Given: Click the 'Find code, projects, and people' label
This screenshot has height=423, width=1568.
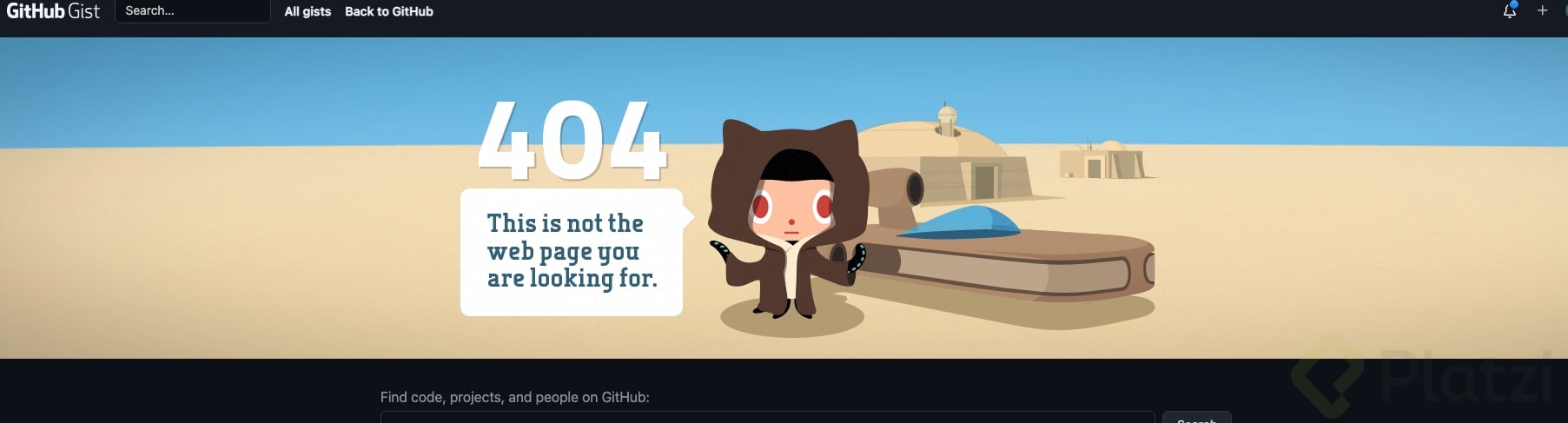Looking at the screenshot, I should coord(514,397).
